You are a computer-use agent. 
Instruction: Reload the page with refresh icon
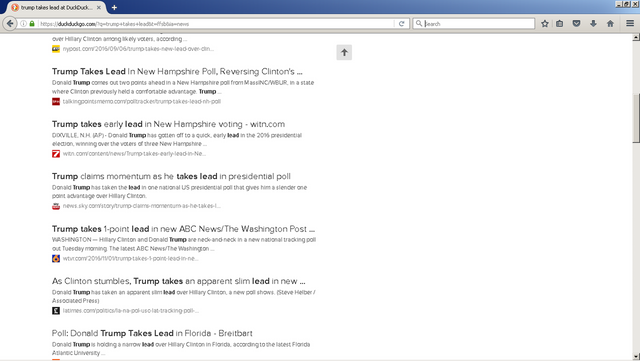402,24
